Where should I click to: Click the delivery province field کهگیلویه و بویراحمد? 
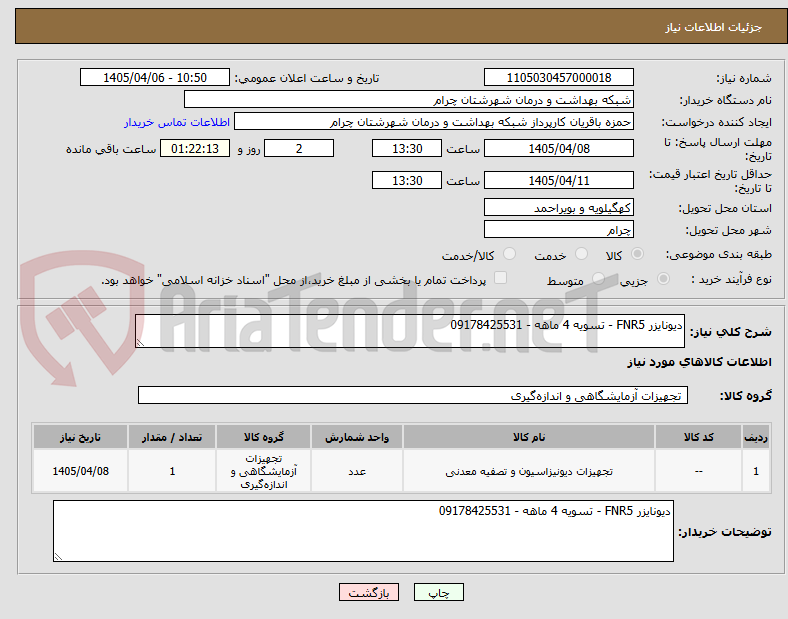pos(559,208)
